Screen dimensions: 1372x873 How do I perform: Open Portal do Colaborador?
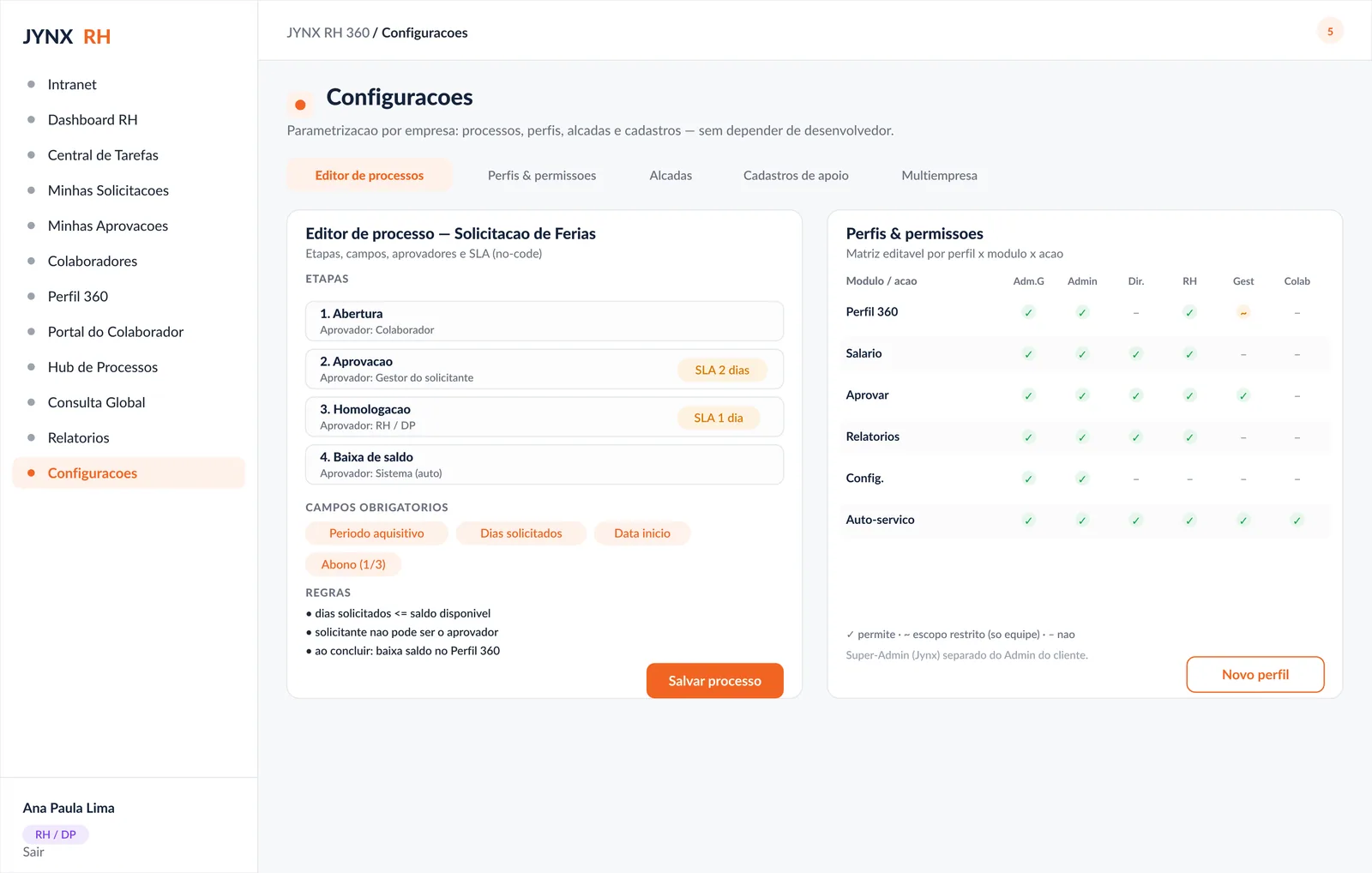pyautogui.click(x=129, y=332)
